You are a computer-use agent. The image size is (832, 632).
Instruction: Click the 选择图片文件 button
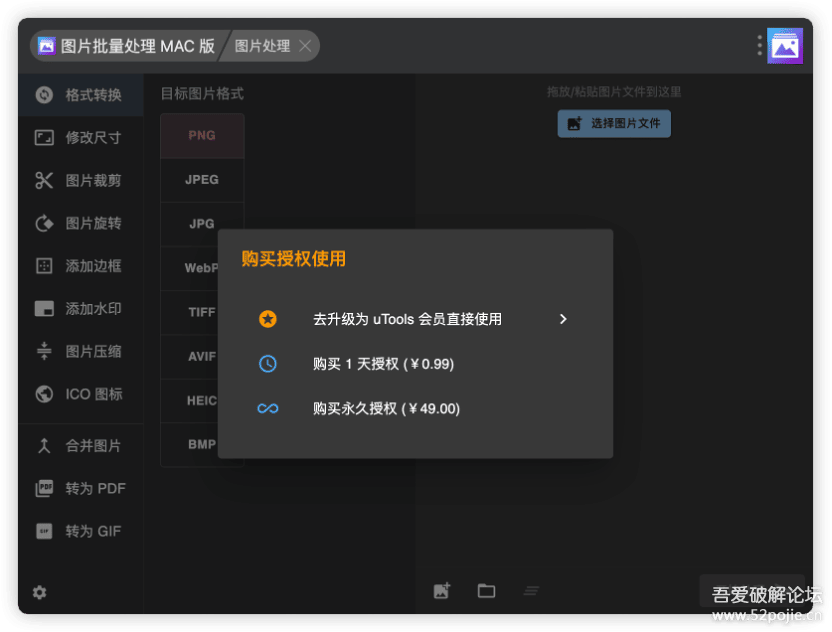tap(614, 124)
